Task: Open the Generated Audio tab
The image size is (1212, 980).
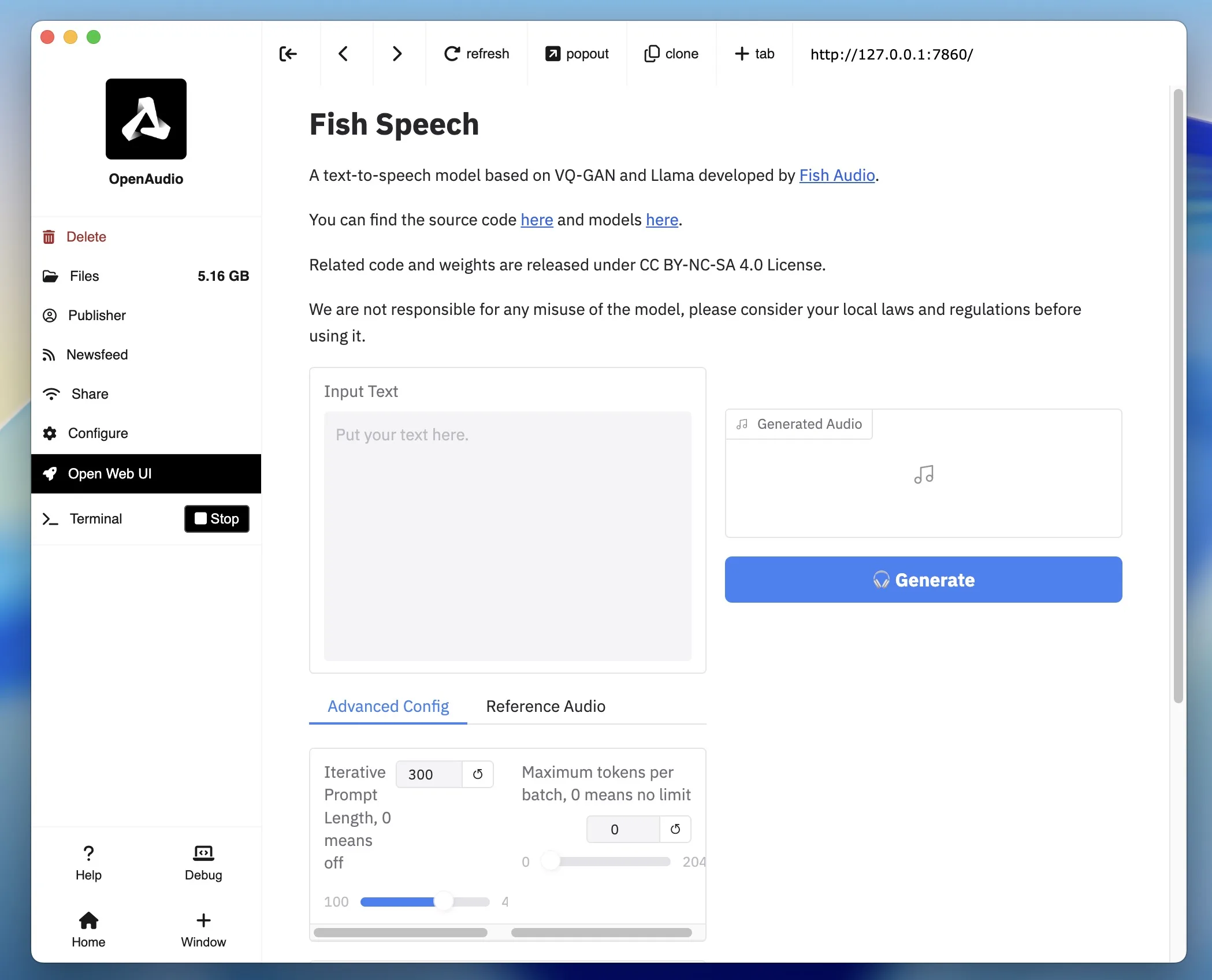Action: (799, 424)
